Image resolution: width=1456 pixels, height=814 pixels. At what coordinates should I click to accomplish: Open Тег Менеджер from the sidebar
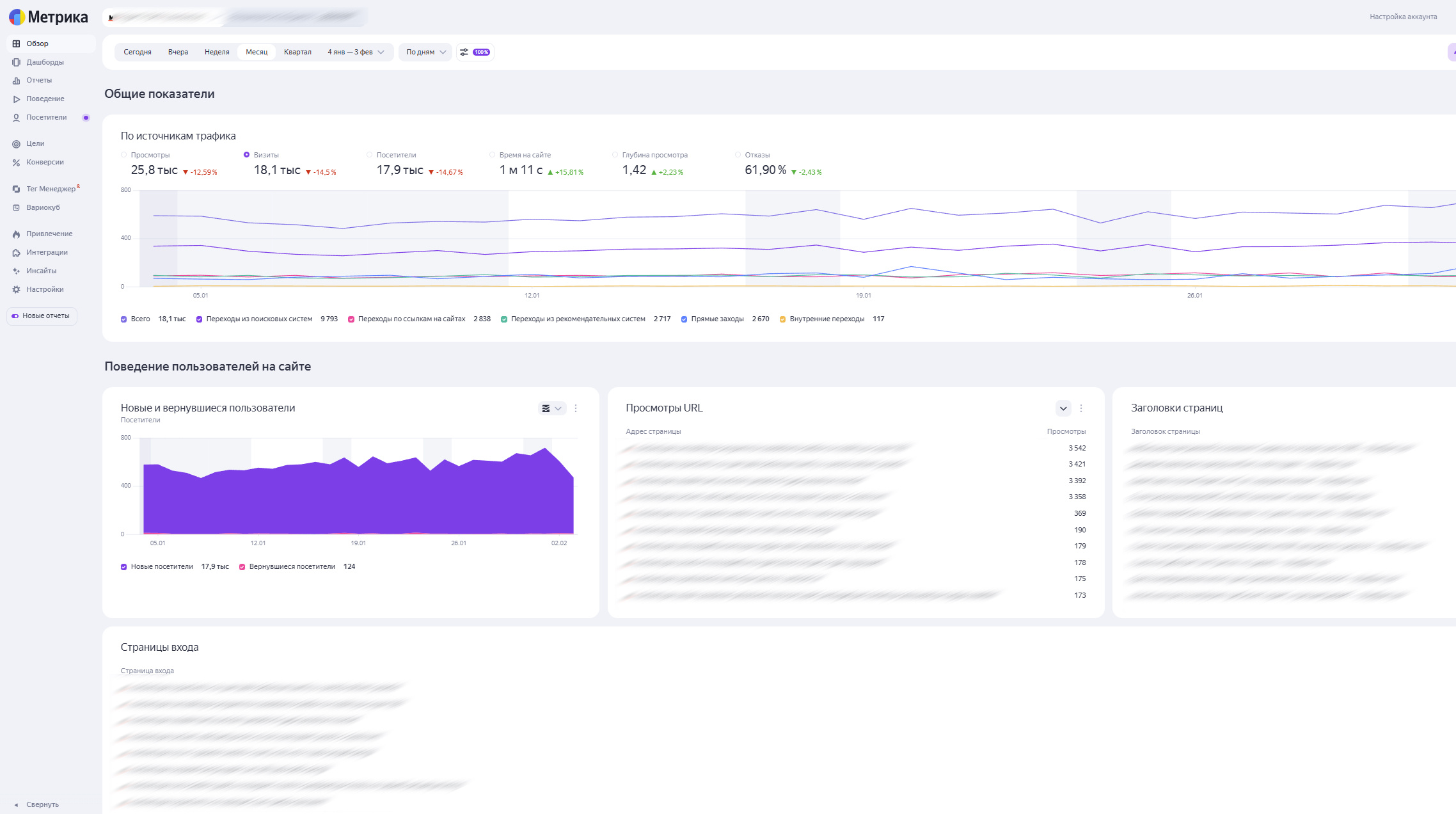click(51, 189)
